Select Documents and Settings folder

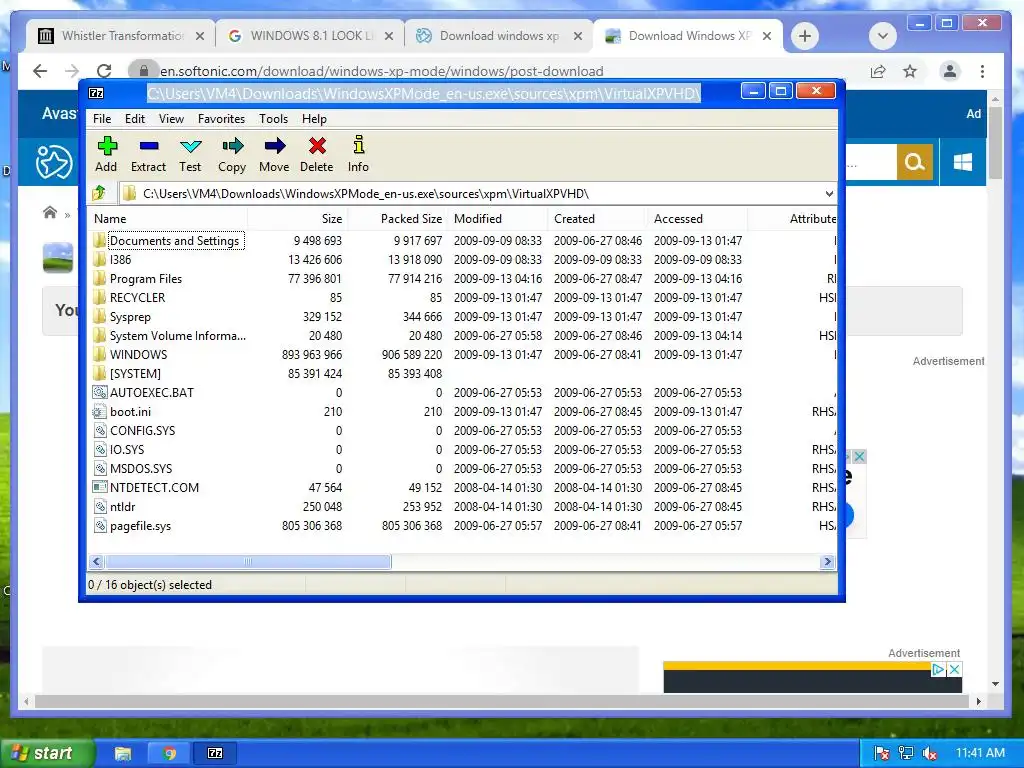point(174,240)
